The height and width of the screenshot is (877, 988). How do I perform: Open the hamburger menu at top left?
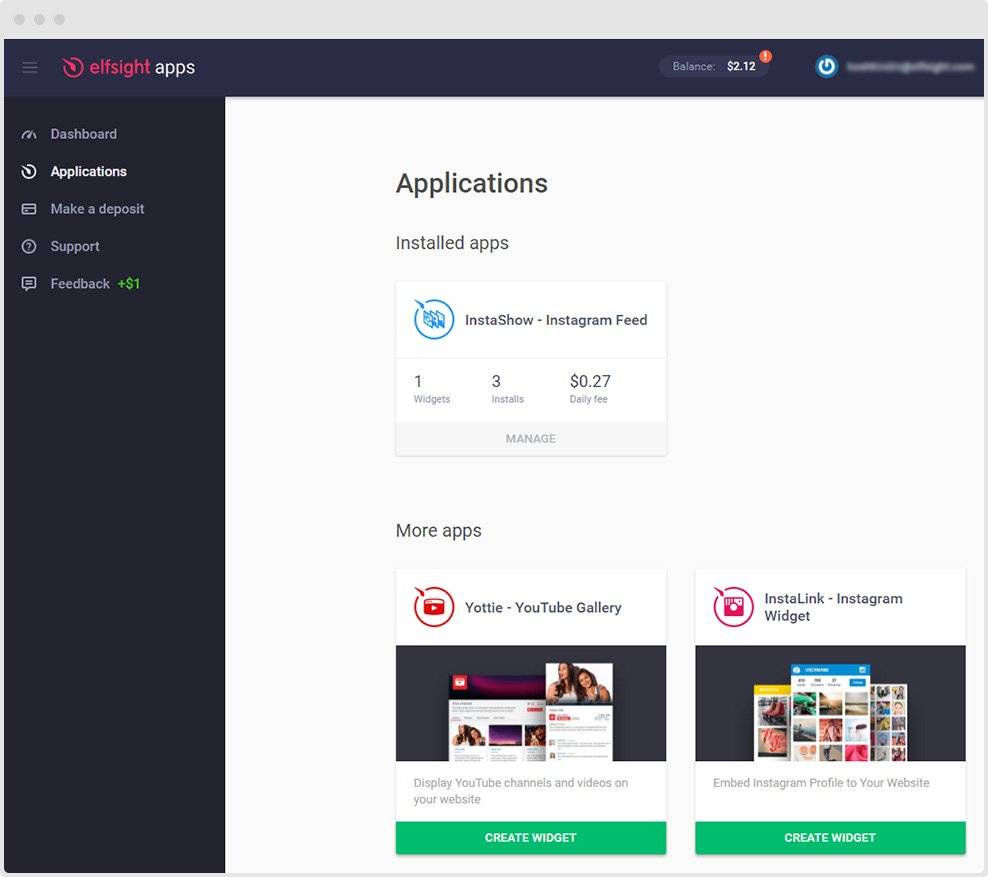tap(30, 67)
